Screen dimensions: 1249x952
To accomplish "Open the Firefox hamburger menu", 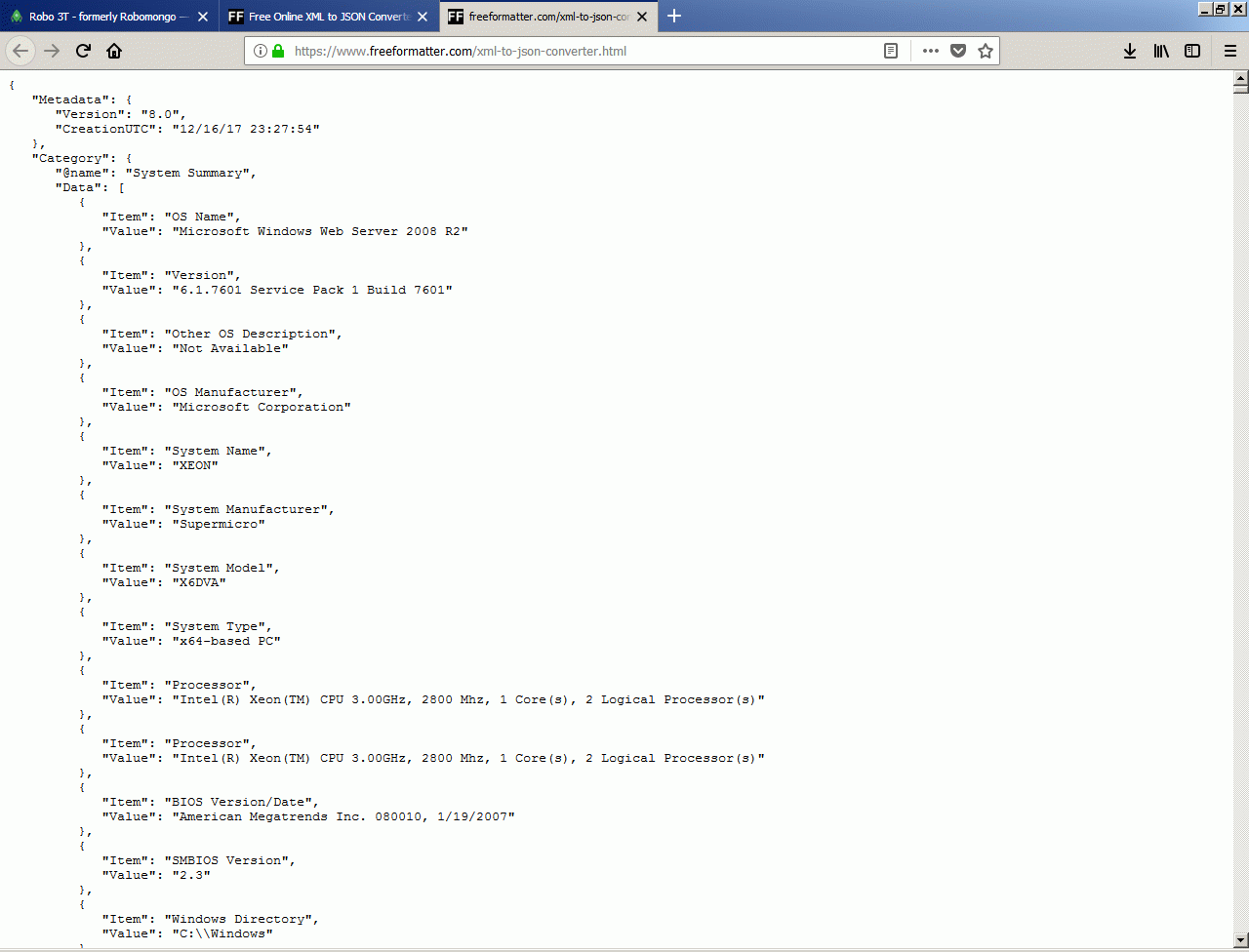I will click(1230, 51).
